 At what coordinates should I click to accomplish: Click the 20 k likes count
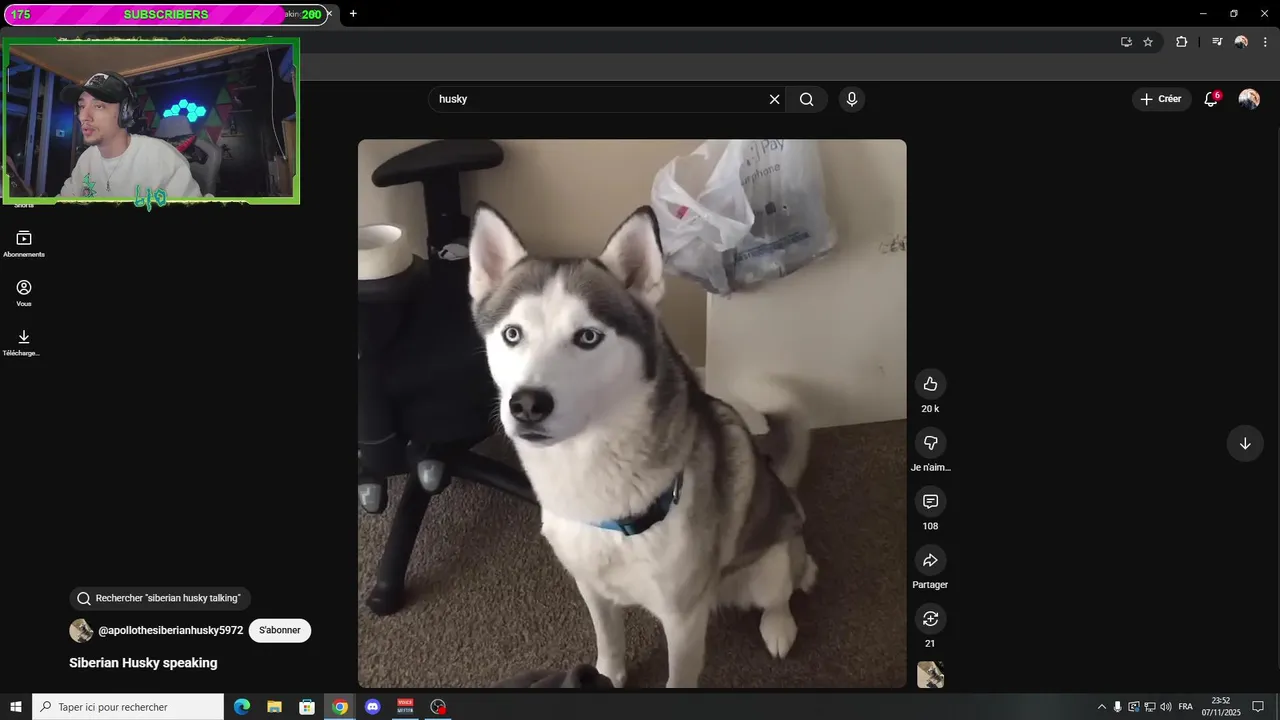tap(930, 409)
